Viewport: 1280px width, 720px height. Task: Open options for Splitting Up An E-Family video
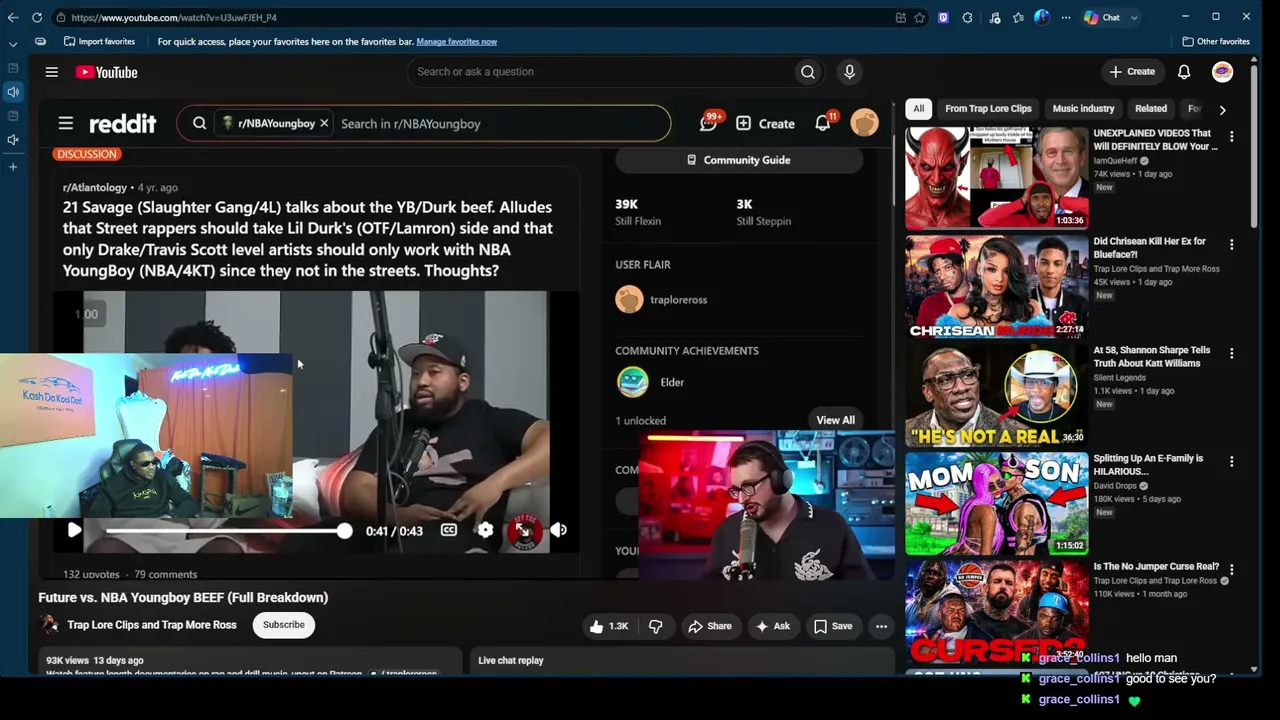[x=1232, y=462]
